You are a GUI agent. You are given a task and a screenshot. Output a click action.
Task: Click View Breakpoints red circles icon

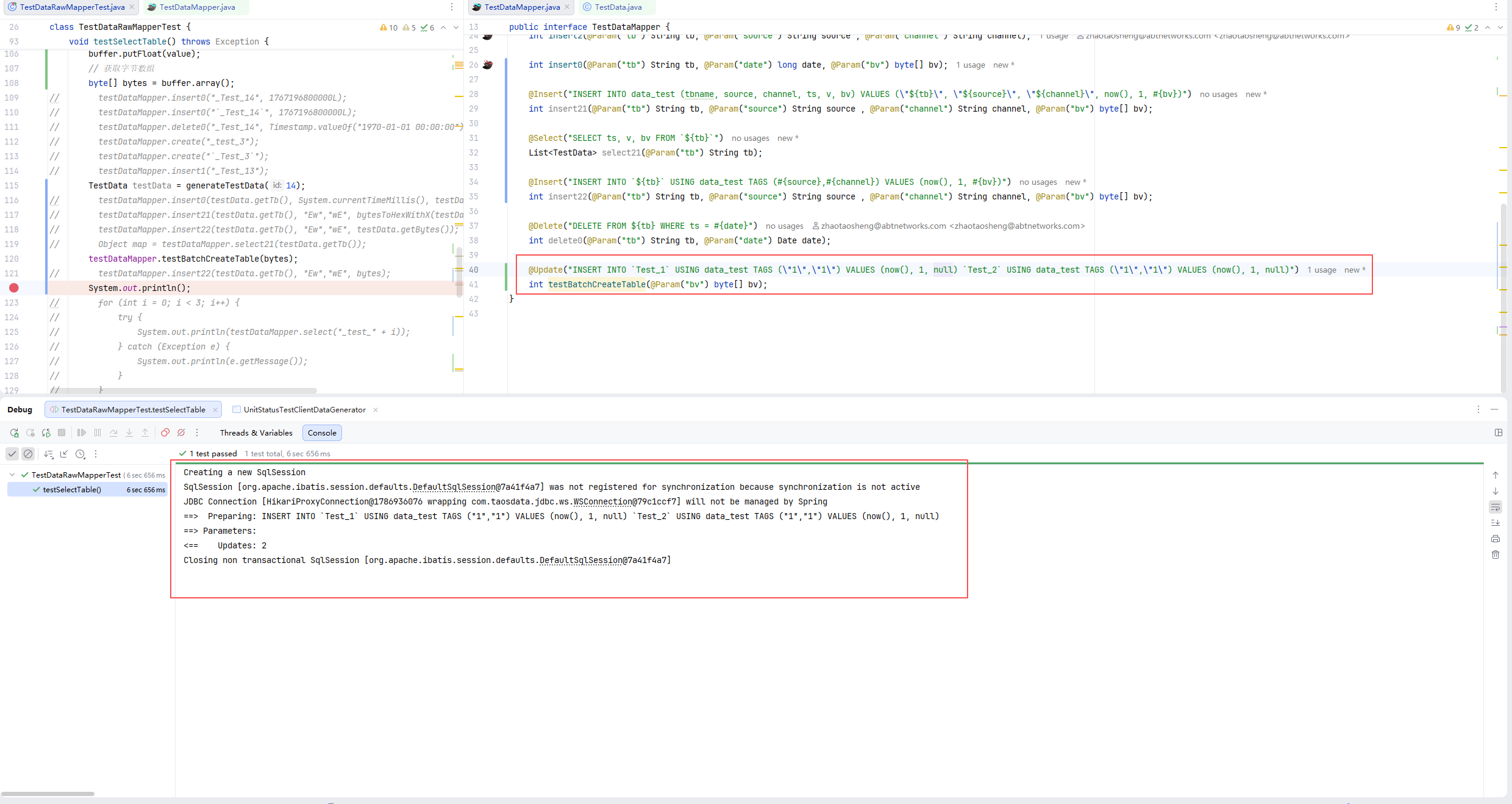pos(165,433)
